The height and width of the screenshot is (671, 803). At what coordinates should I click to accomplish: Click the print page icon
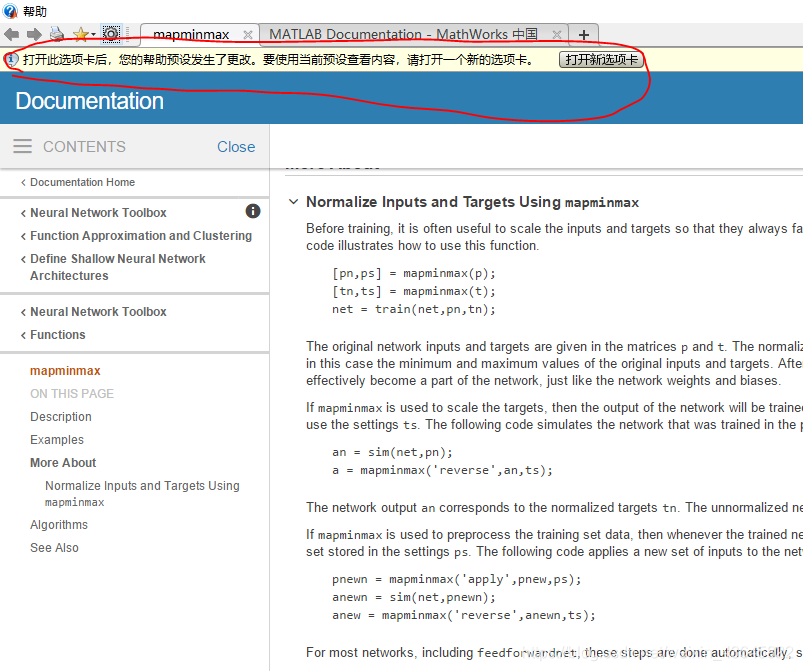[x=57, y=34]
